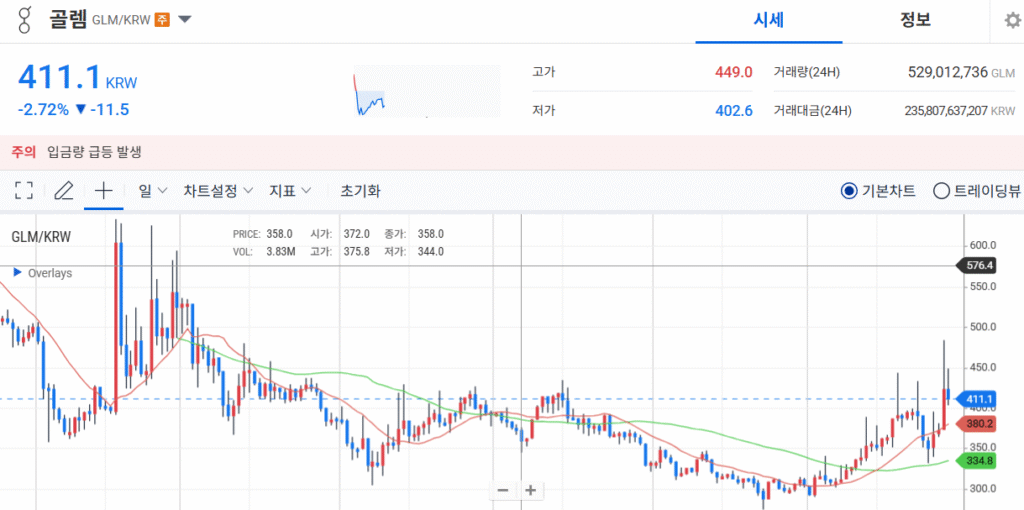Select the pencil drawing tool
This screenshot has height=510, width=1024.
point(64,190)
